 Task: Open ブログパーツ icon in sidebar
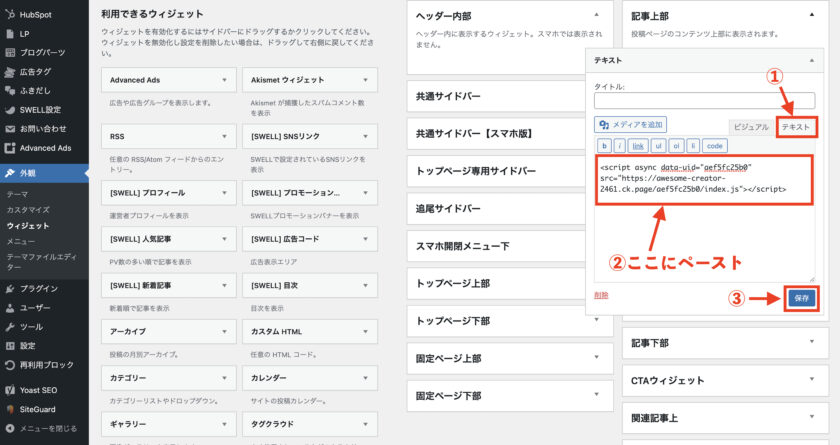[10, 52]
